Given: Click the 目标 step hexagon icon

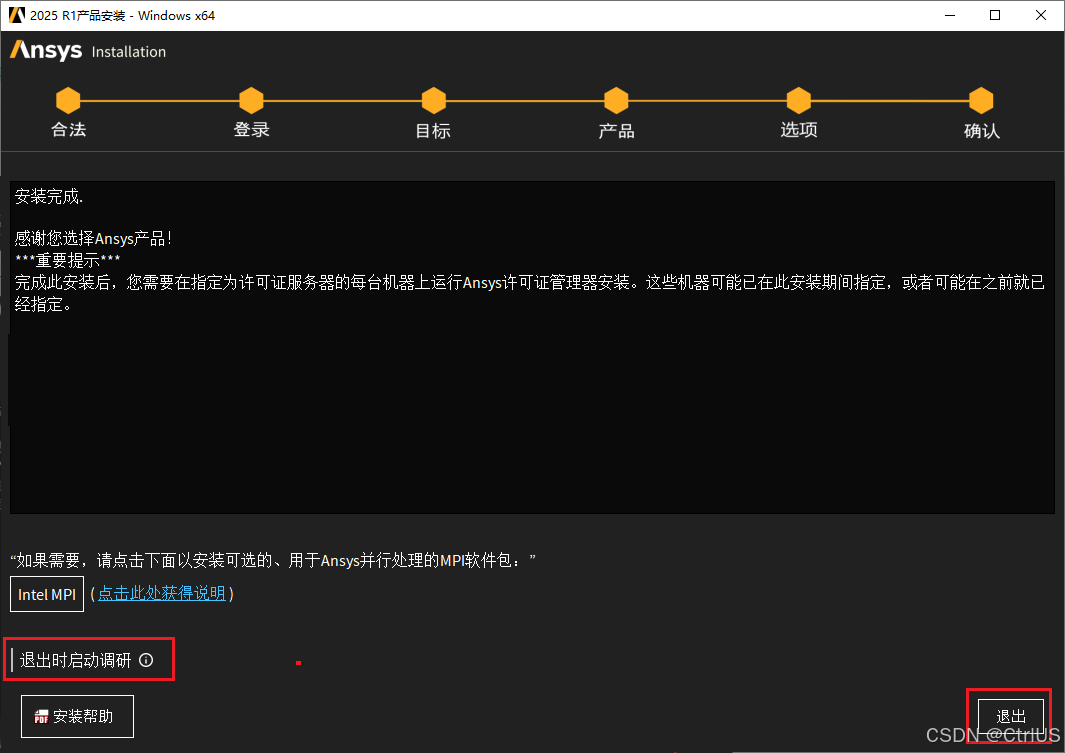Looking at the screenshot, I should [433, 100].
